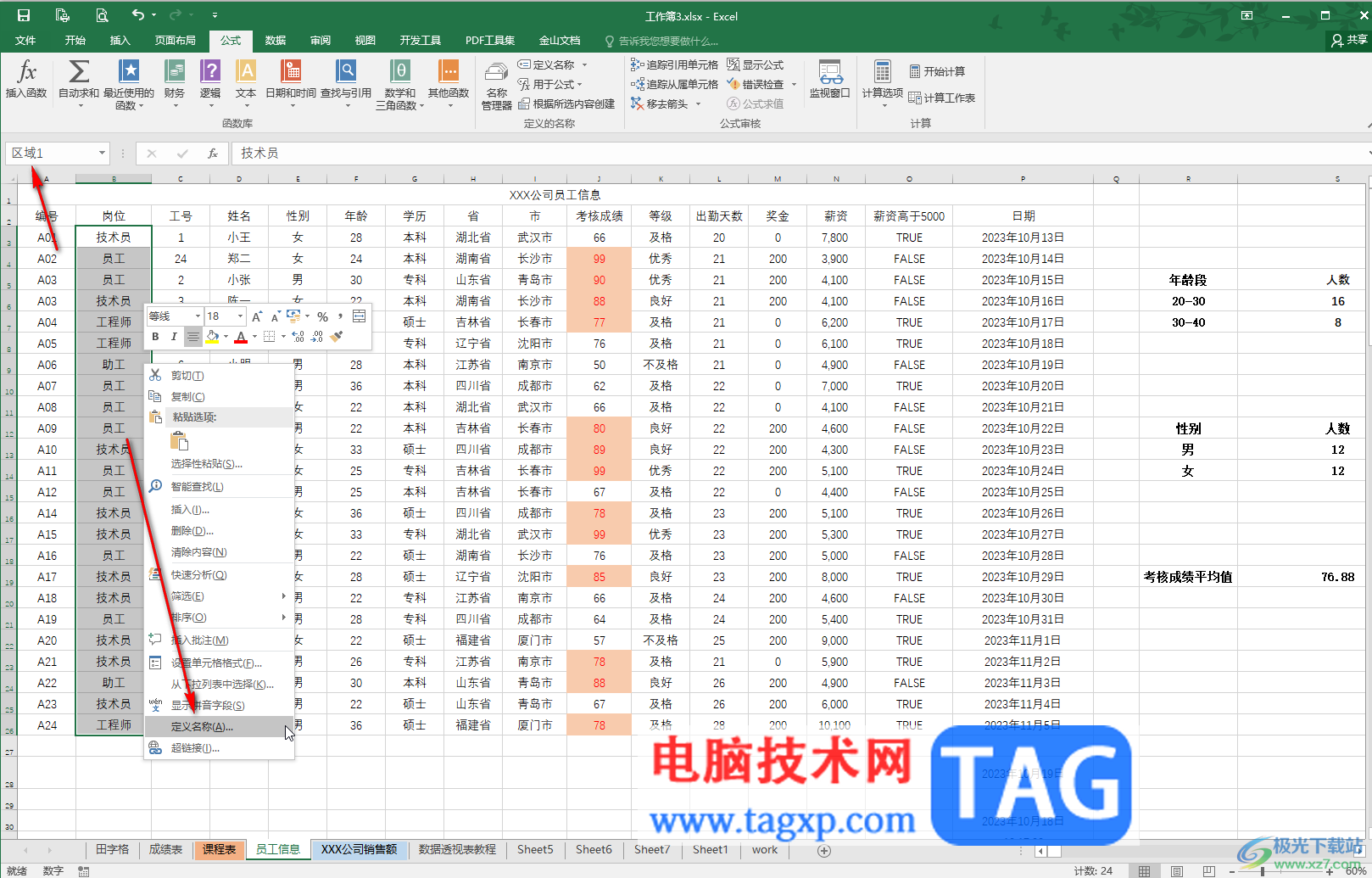Click the Format Painter brush in mini toolbar
The width and height of the screenshot is (1372, 878).
pyautogui.click(x=337, y=337)
